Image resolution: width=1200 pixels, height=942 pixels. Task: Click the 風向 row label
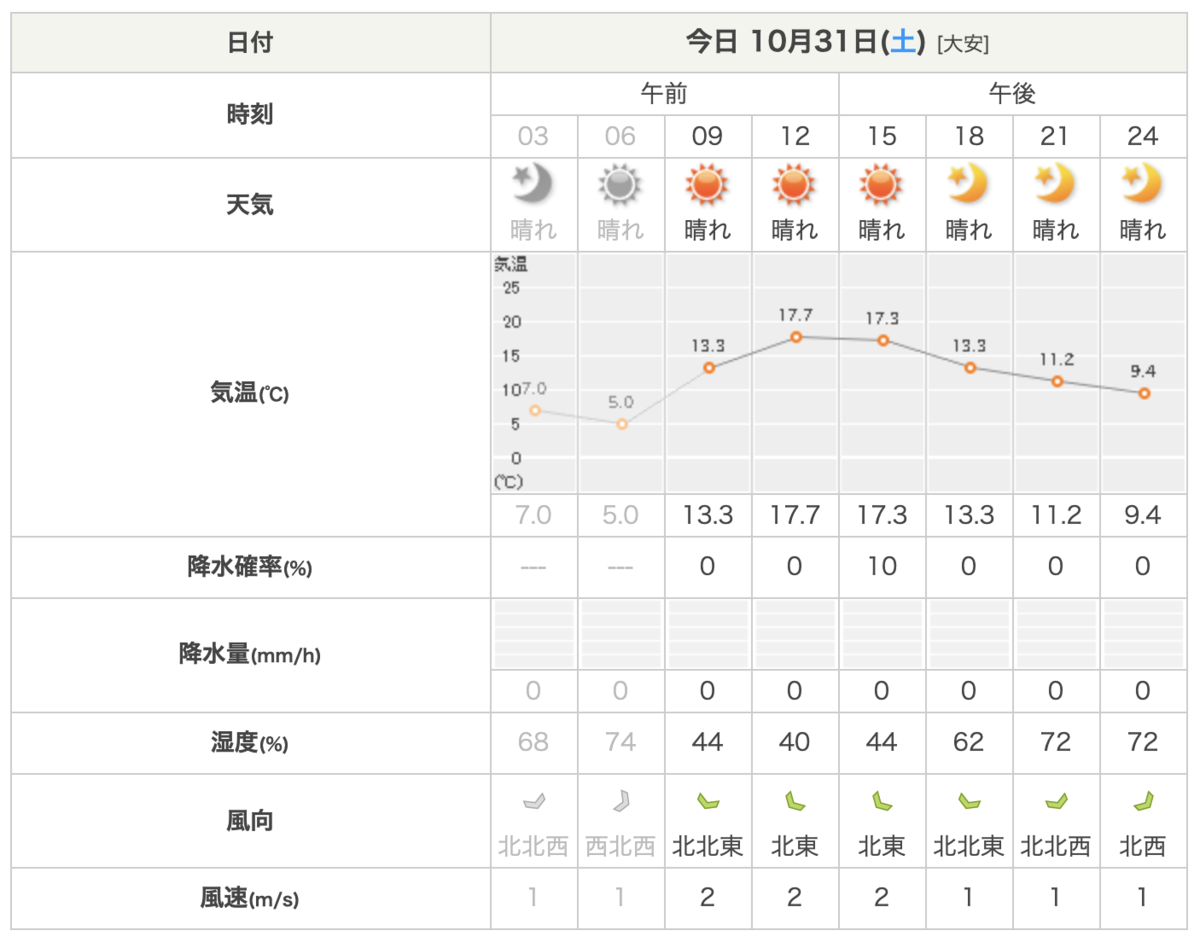pos(250,821)
